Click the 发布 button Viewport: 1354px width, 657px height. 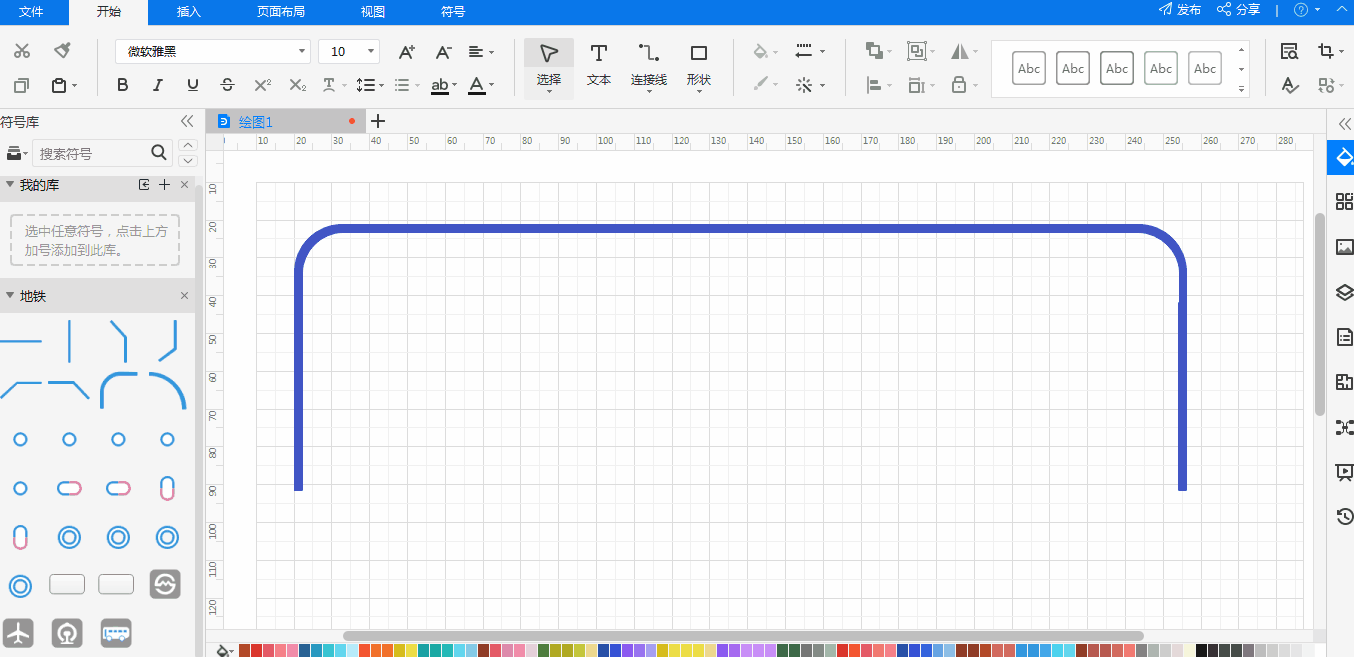pyautogui.click(x=1180, y=10)
